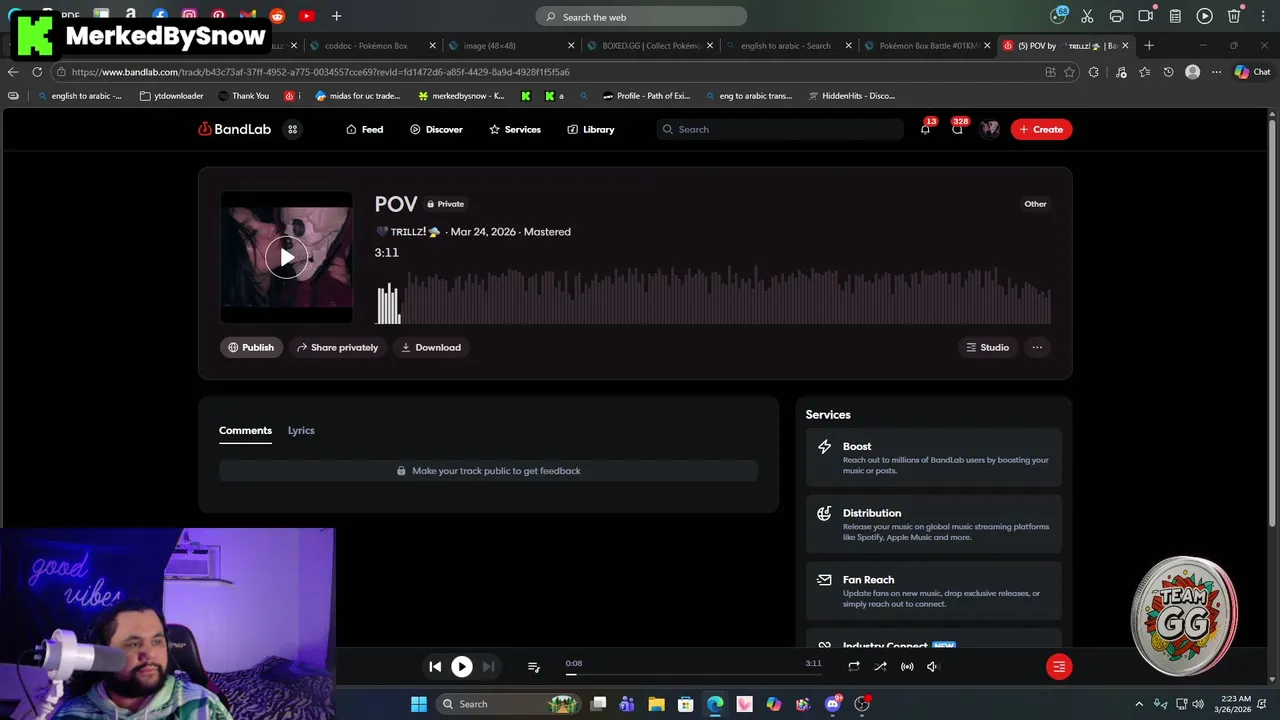Switch to english to arabic Search tab

789,45
